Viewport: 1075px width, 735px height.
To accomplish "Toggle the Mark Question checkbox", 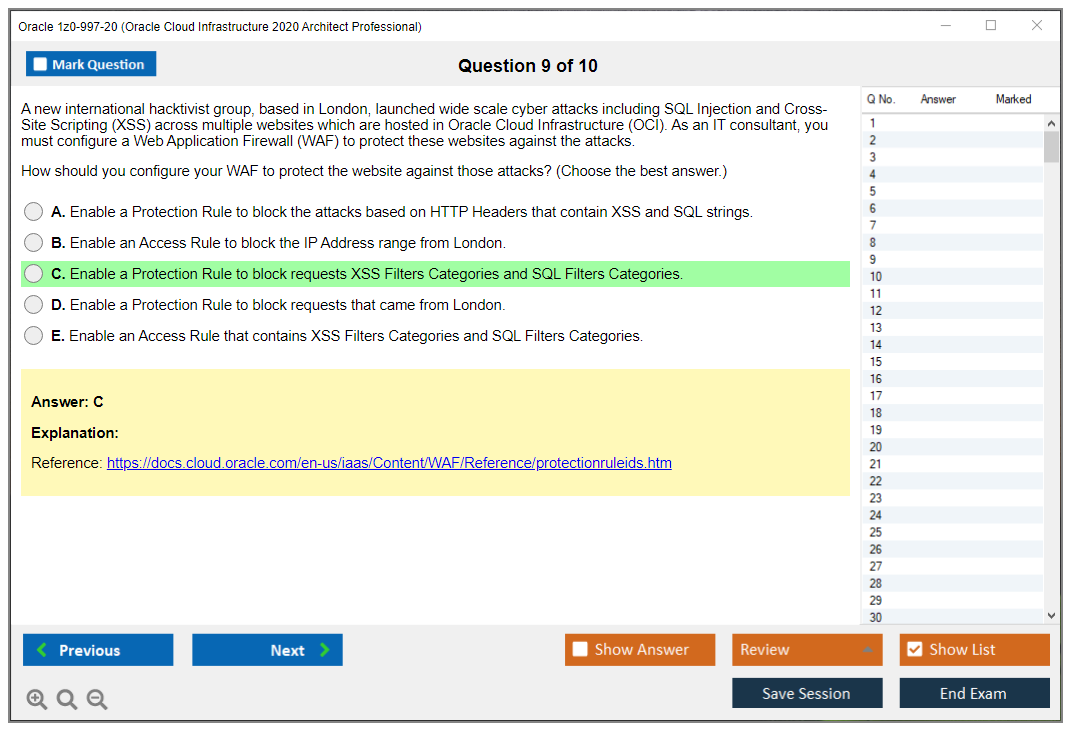I will pyautogui.click(x=40, y=63).
